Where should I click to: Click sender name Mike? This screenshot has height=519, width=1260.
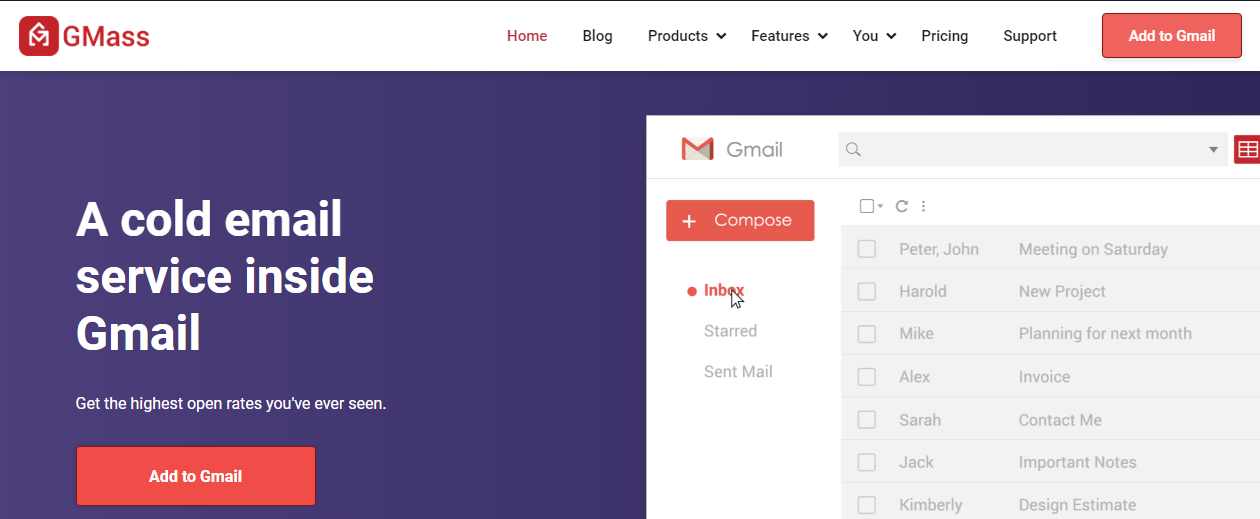[x=916, y=334]
